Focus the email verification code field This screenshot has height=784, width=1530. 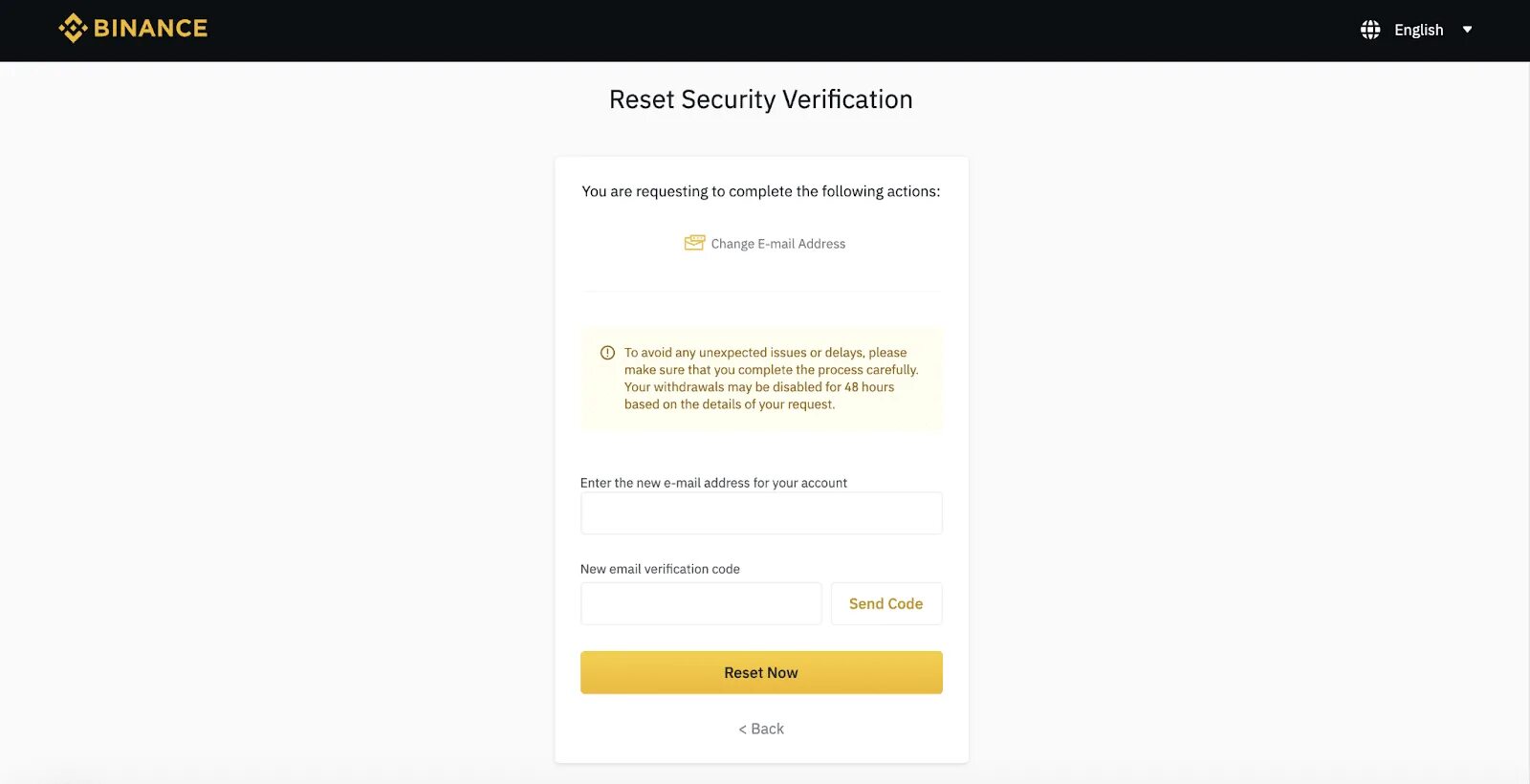click(x=701, y=604)
